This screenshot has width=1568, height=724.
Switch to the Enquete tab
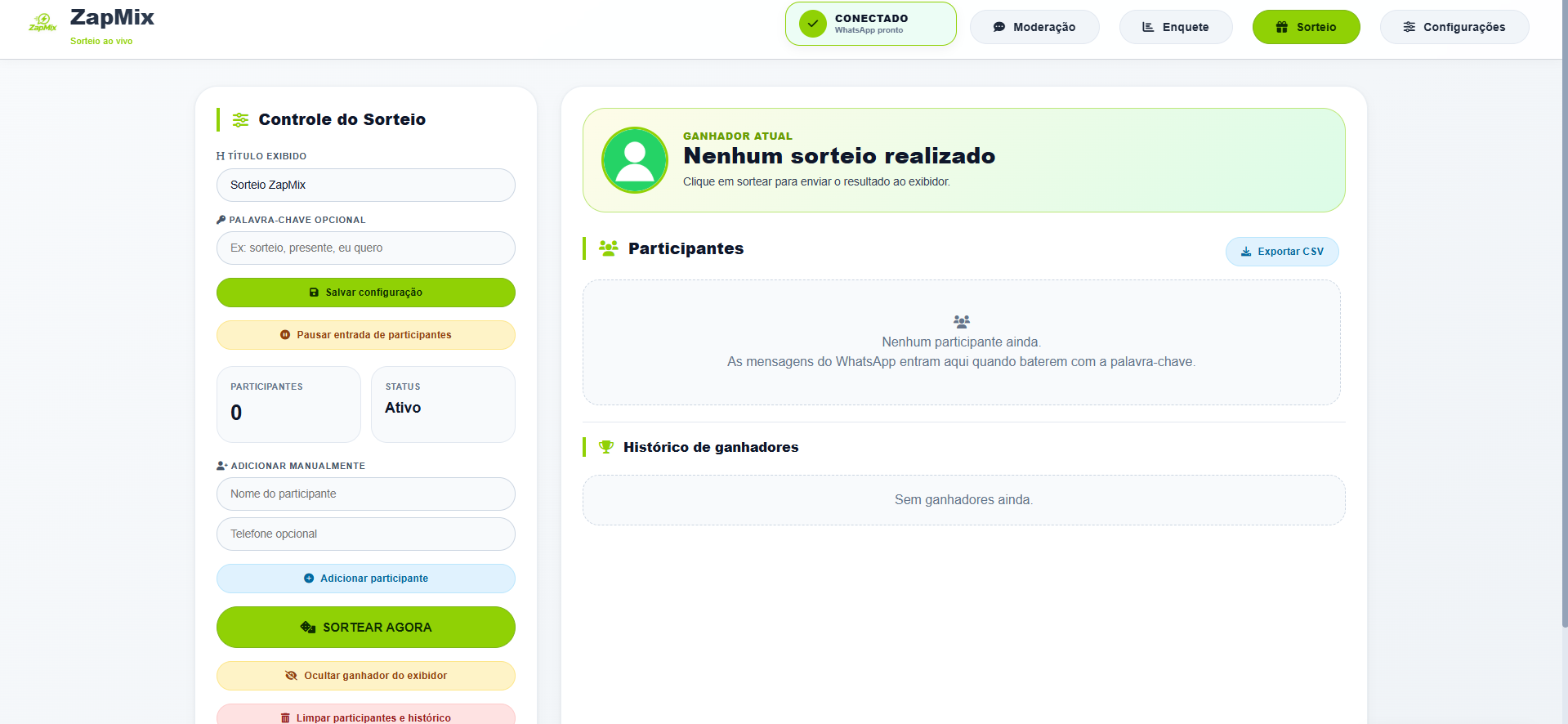[x=1176, y=27]
